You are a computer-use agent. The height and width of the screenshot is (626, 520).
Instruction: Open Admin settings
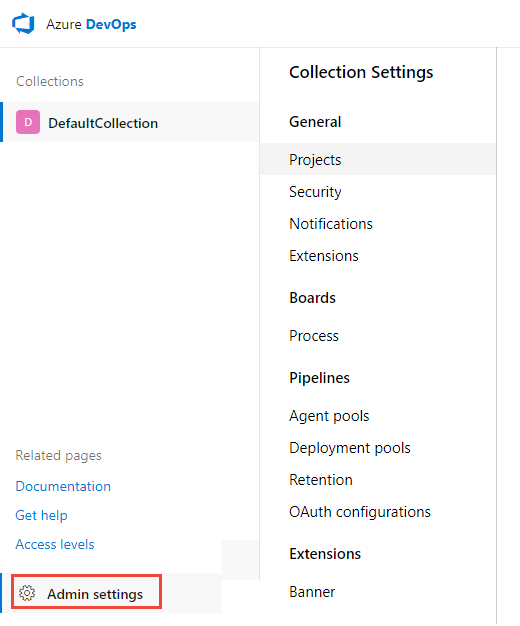point(86,594)
